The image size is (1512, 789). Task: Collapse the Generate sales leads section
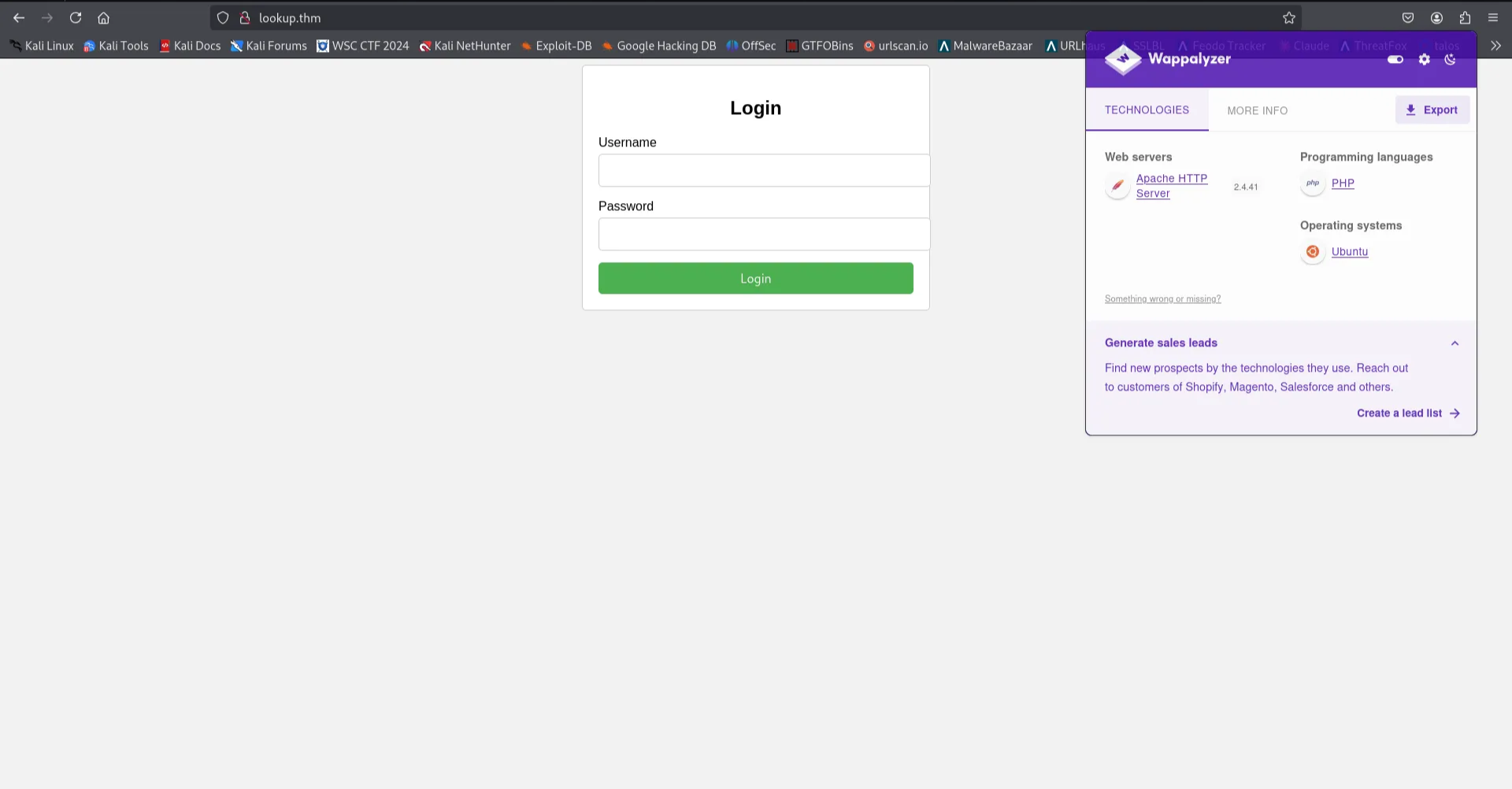click(x=1455, y=343)
